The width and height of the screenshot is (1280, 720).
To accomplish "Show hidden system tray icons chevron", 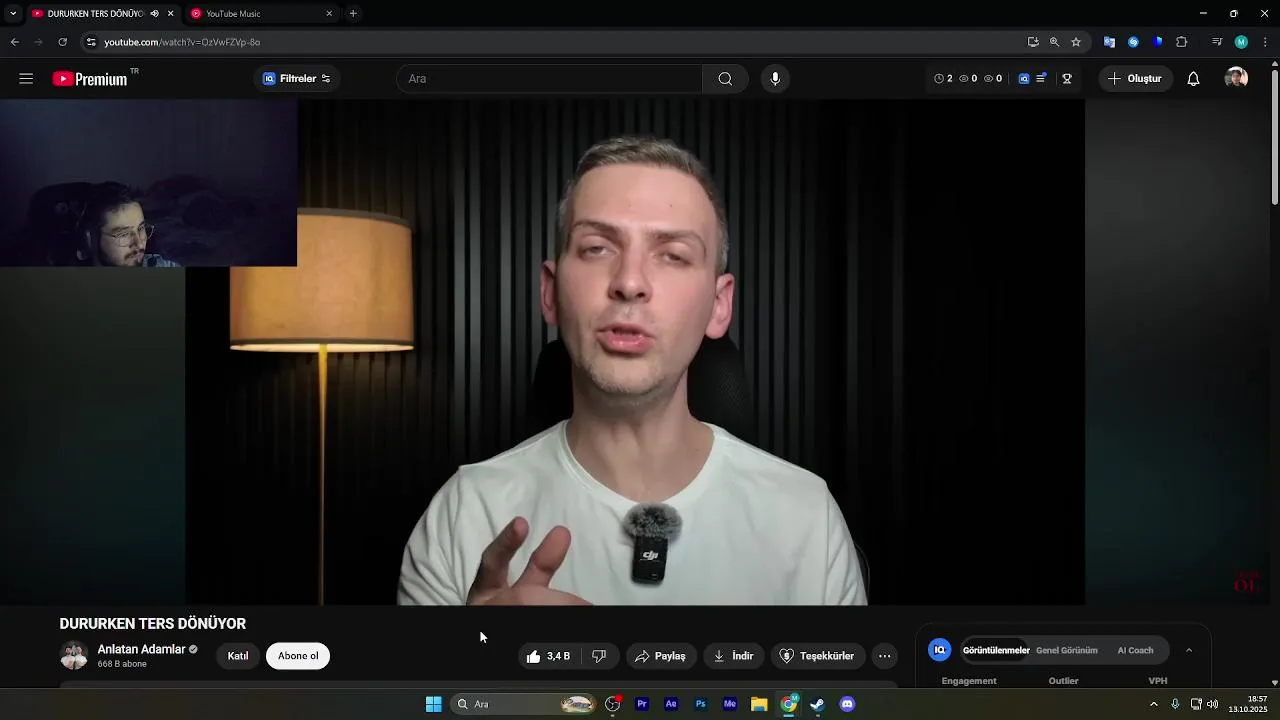I will click(x=1154, y=704).
